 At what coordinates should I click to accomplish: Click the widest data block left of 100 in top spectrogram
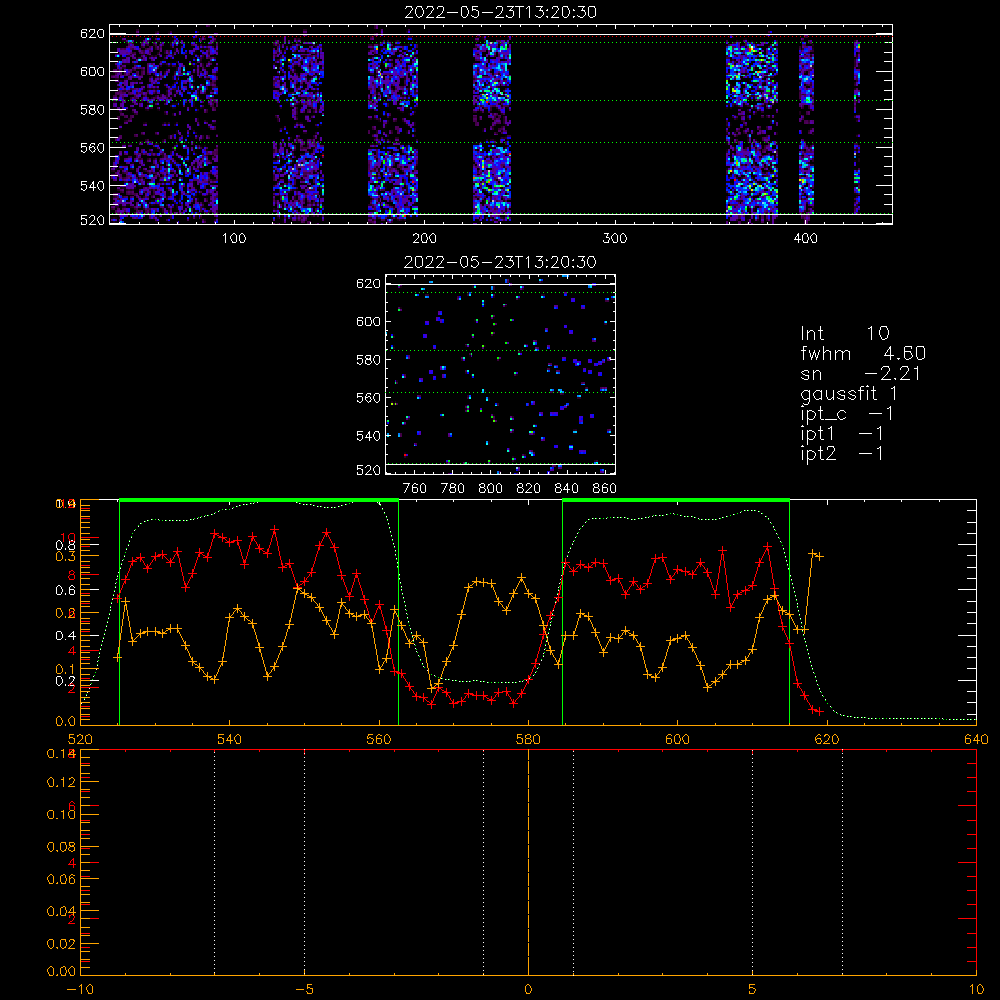[167, 128]
